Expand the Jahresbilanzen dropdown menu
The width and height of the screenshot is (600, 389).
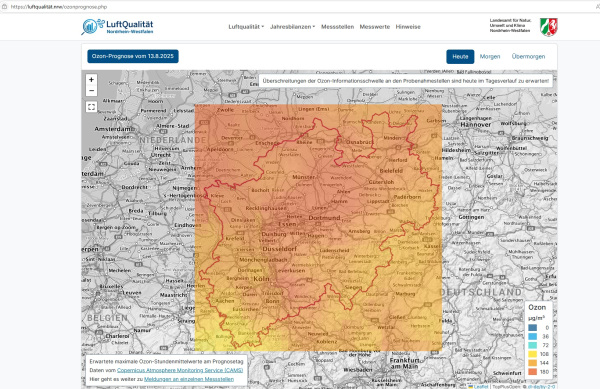pyautogui.click(x=292, y=27)
